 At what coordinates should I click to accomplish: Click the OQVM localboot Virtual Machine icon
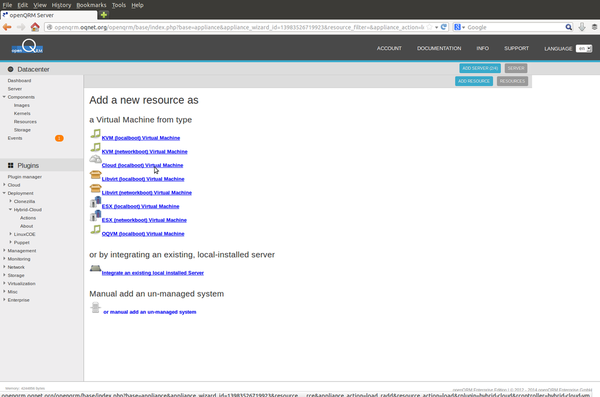pos(95,229)
